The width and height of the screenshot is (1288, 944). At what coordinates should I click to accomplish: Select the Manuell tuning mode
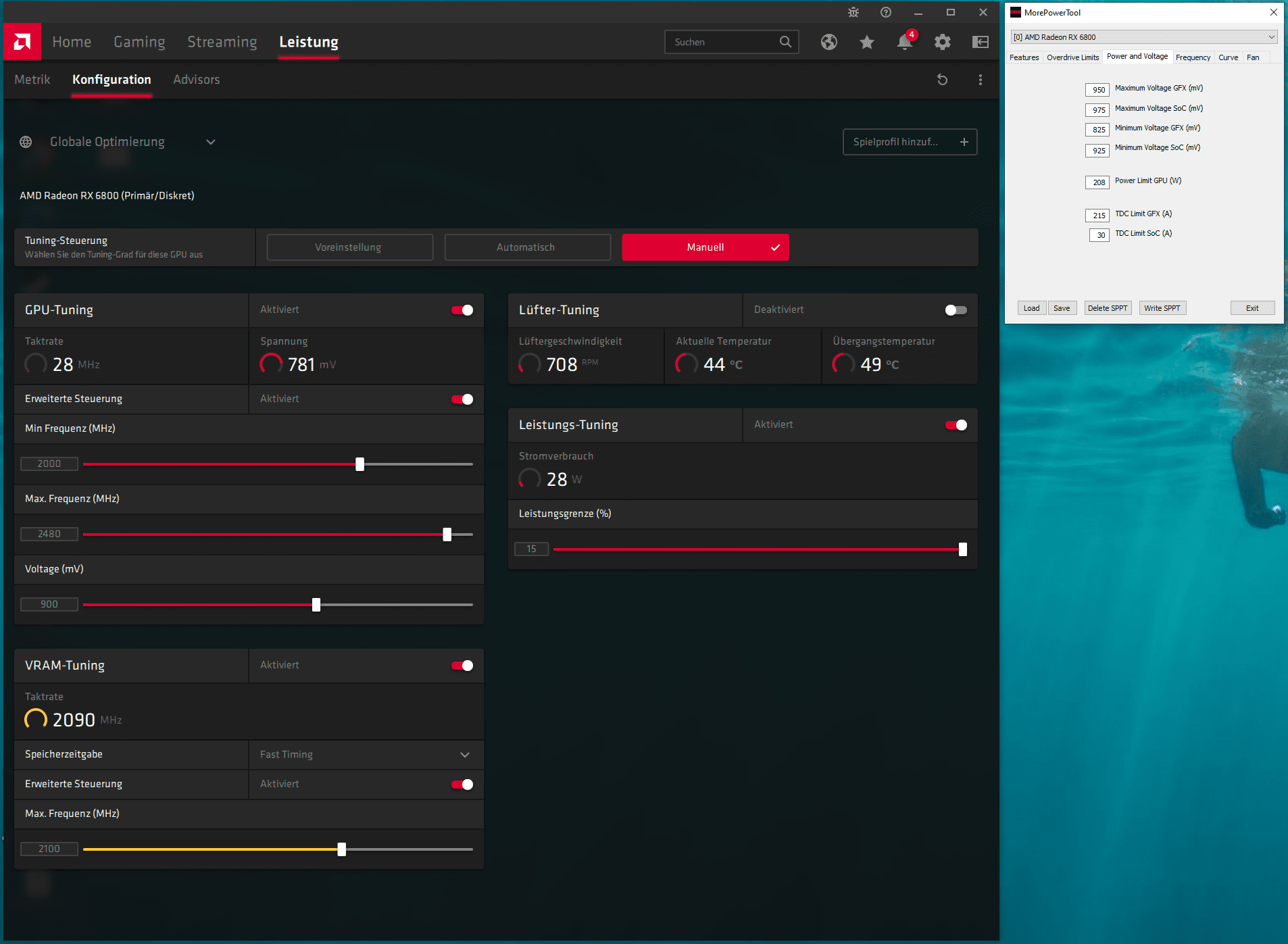coord(705,247)
